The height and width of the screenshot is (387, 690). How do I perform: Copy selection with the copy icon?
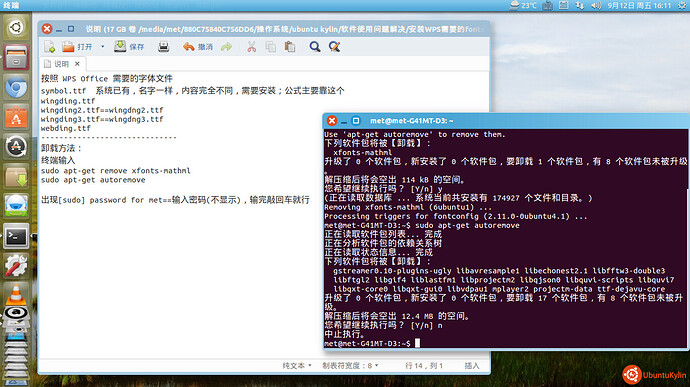coord(271,47)
